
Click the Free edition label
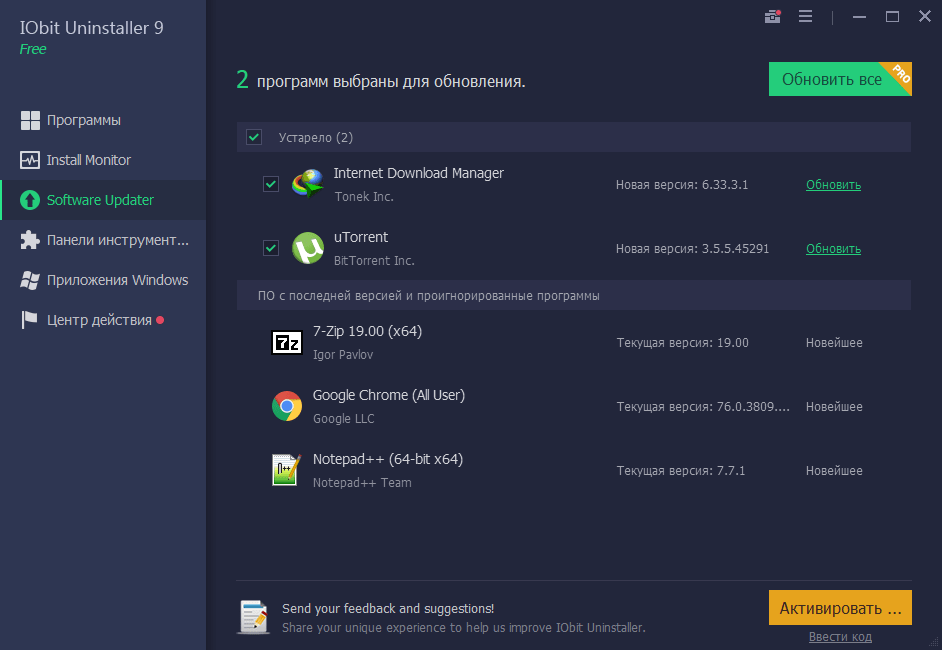point(32,49)
